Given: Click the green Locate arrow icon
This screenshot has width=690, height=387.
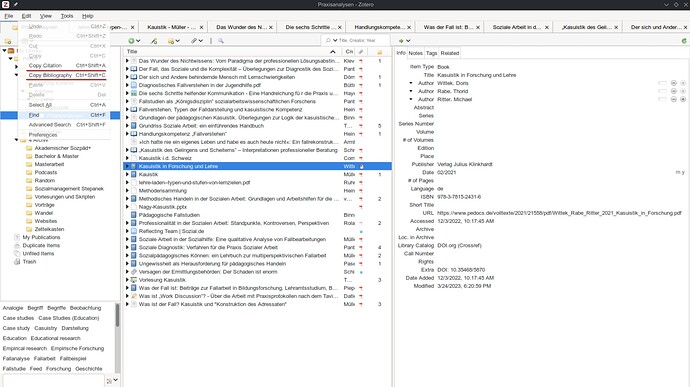Looking at the screenshot, I should pyautogui.click(x=401, y=41).
